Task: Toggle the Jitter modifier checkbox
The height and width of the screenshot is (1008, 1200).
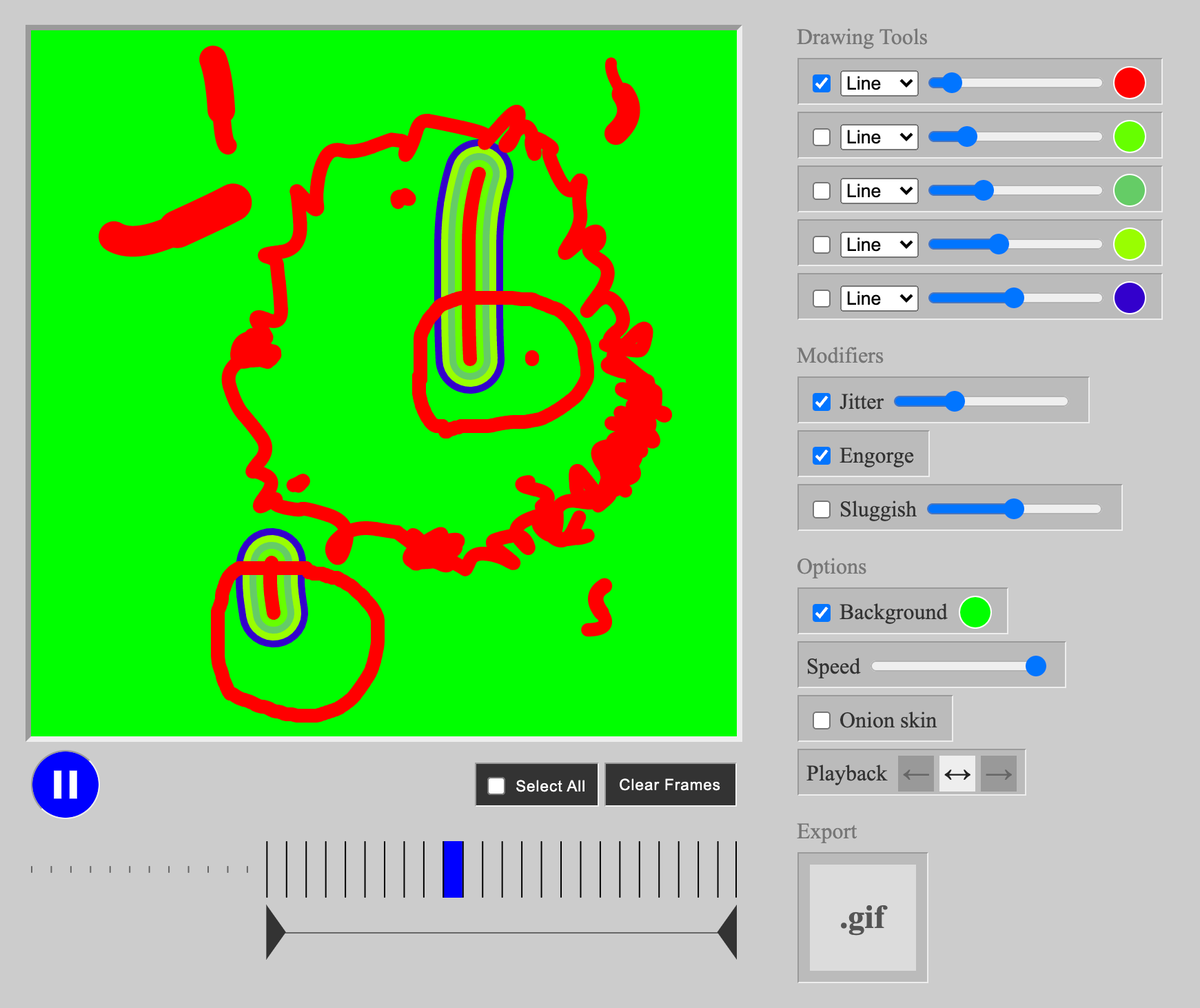Action: [822, 402]
